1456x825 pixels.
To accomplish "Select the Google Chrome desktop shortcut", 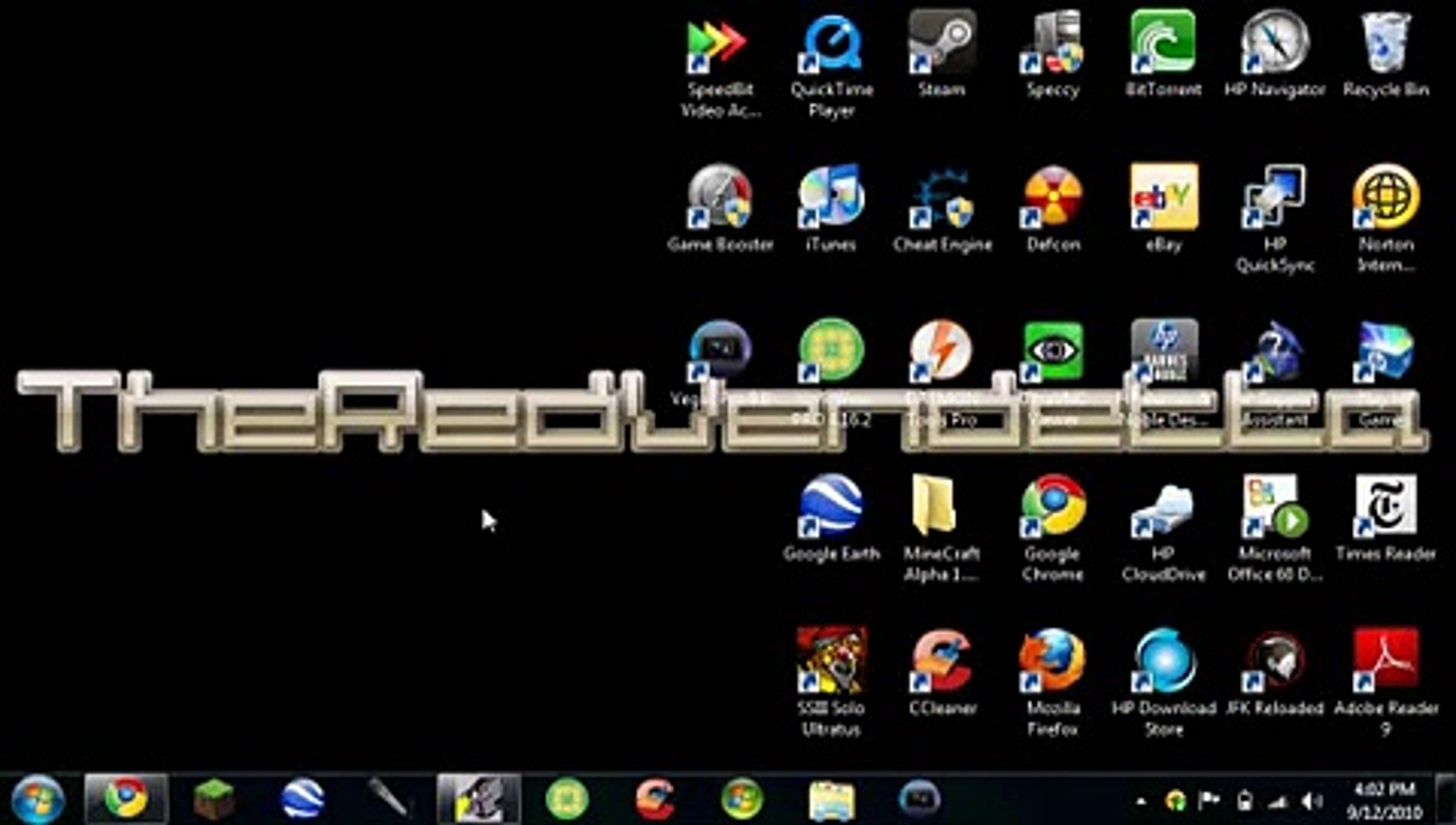I will coord(1053,529).
